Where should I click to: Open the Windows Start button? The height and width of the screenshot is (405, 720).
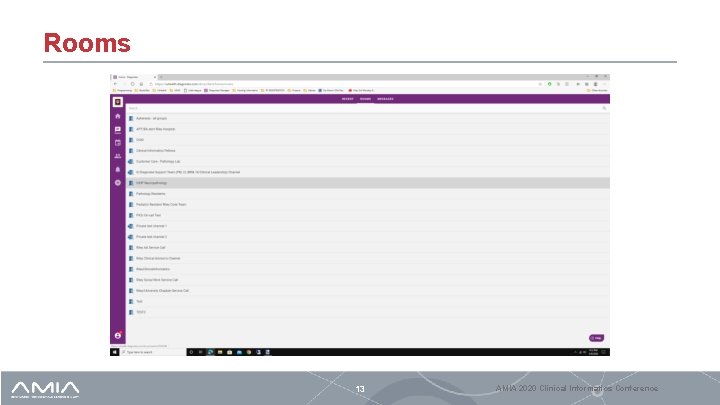click(x=114, y=352)
